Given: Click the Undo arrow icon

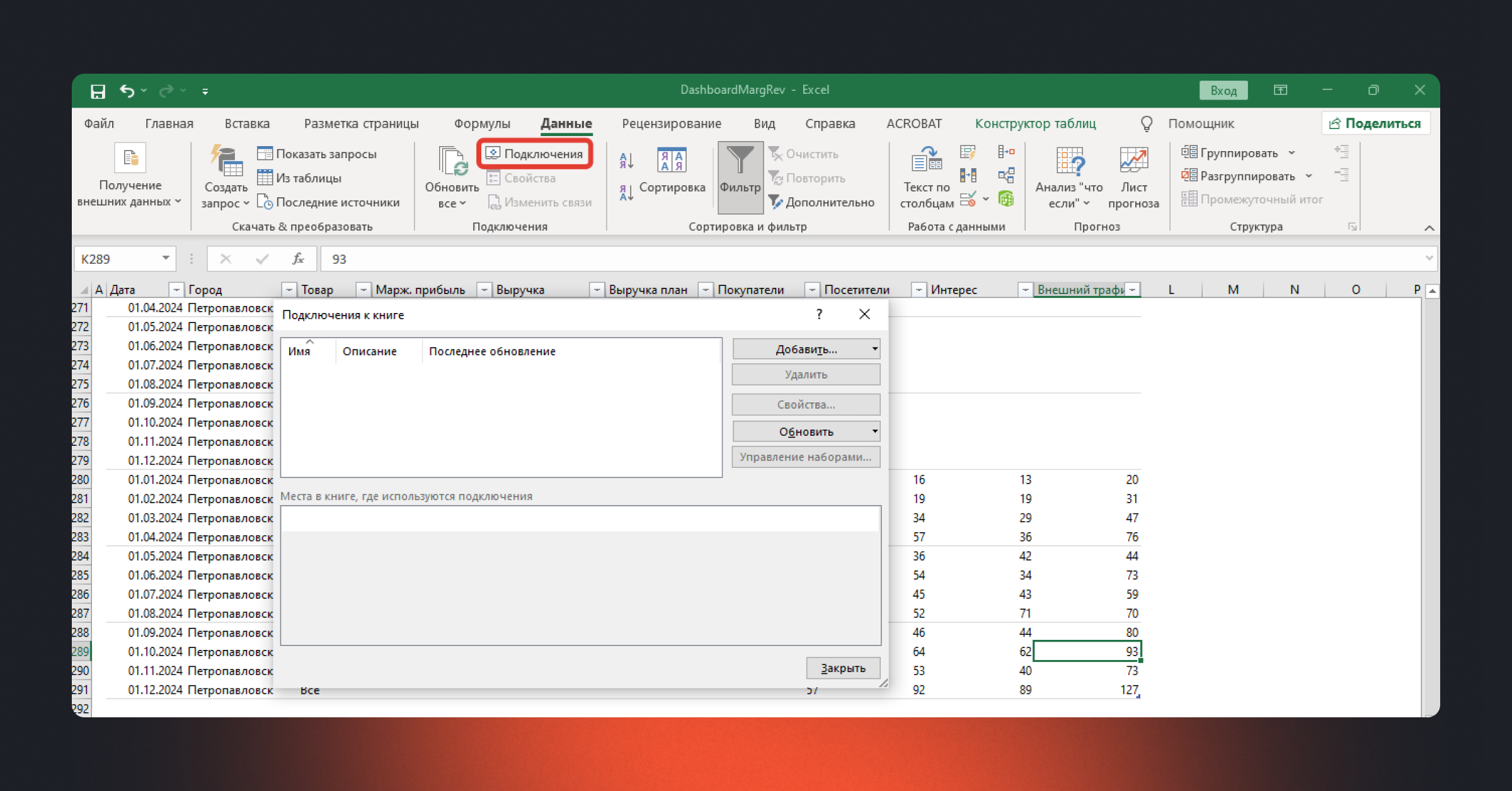Looking at the screenshot, I should pos(127,91).
